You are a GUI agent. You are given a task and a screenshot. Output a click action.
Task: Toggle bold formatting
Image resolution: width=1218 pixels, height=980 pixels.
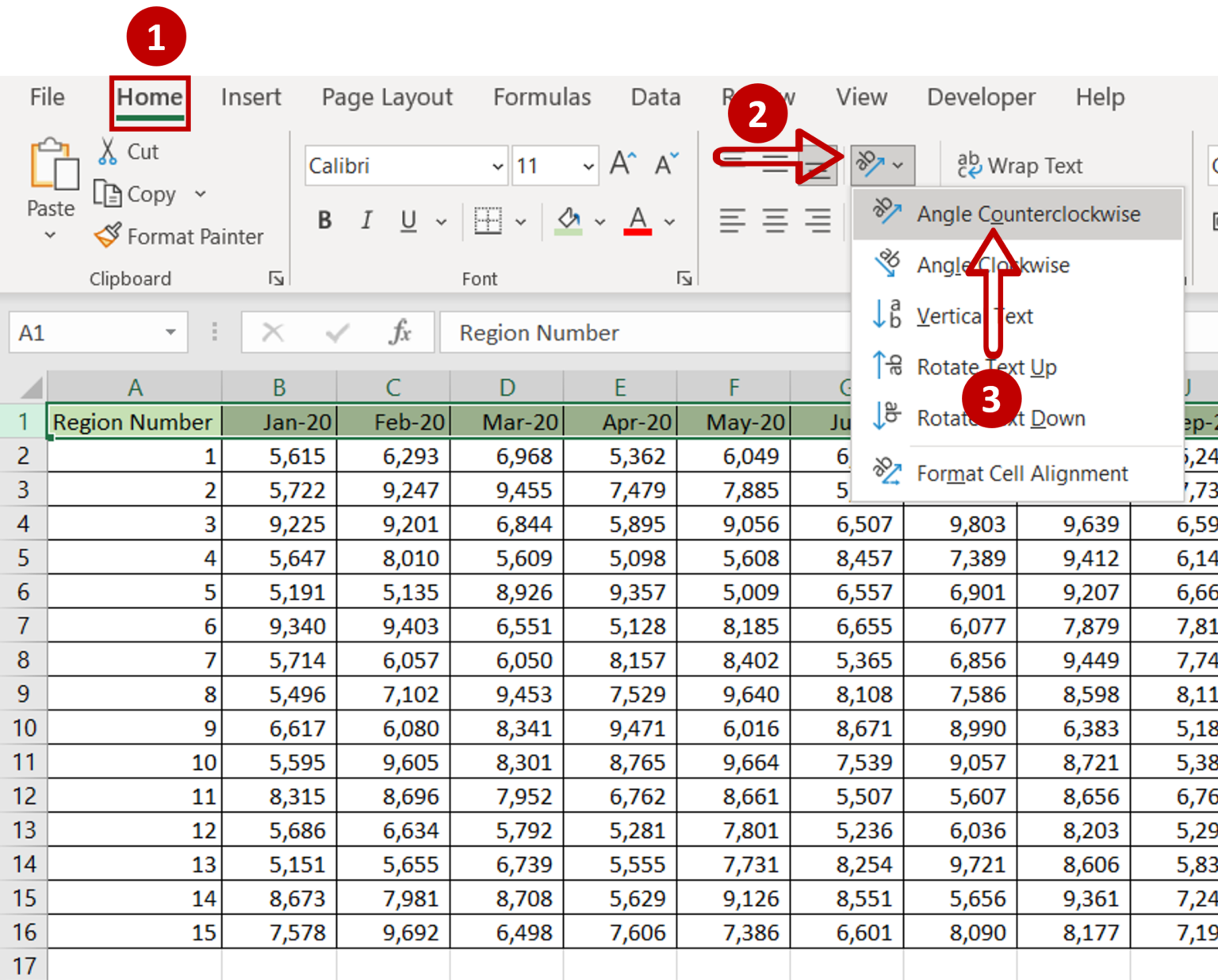click(x=324, y=220)
